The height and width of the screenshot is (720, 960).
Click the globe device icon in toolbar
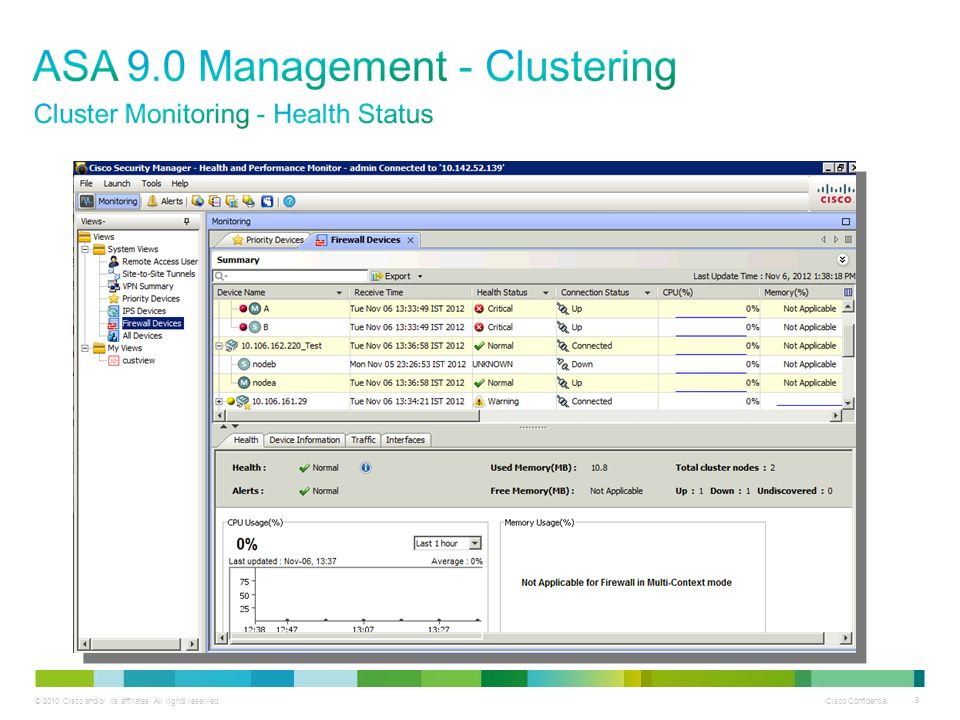coord(198,201)
